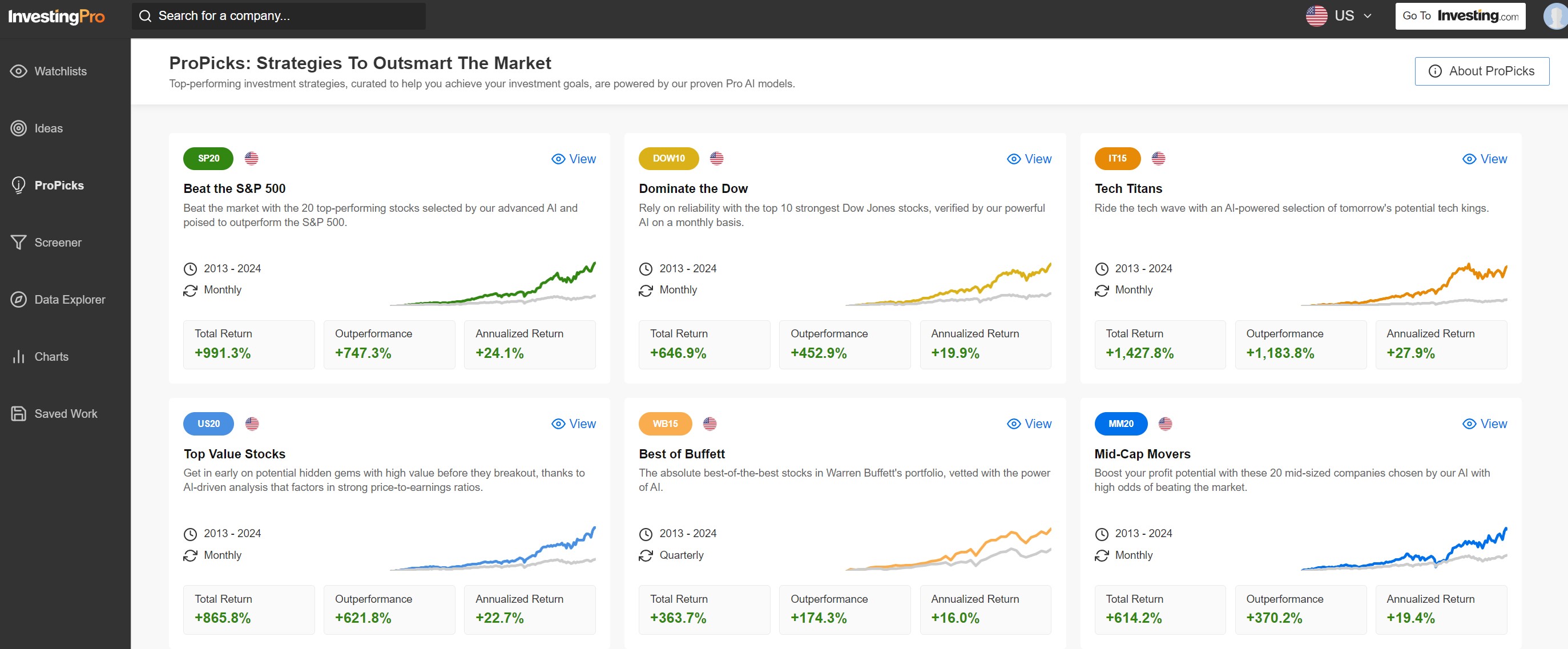
Task: Open Charts in the sidebar
Action: pyautogui.click(x=65, y=357)
